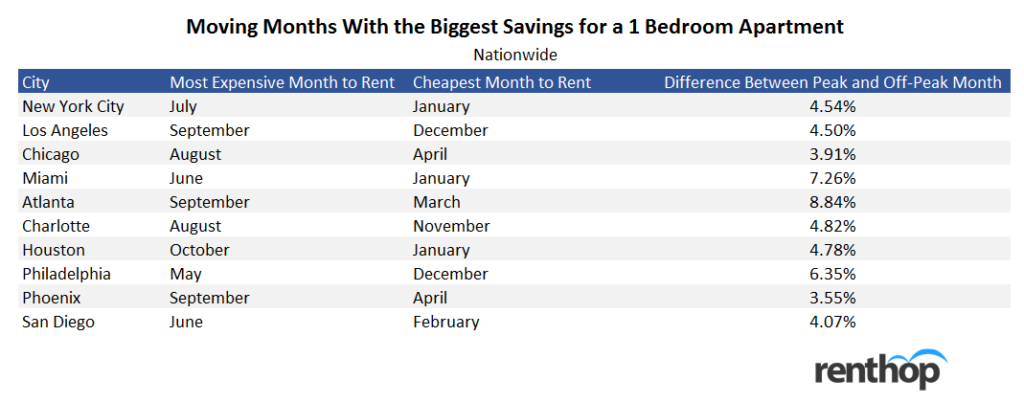
Task: Click the Nationwide subtitle
Action: pyautogui.click(x=515, y=54)
